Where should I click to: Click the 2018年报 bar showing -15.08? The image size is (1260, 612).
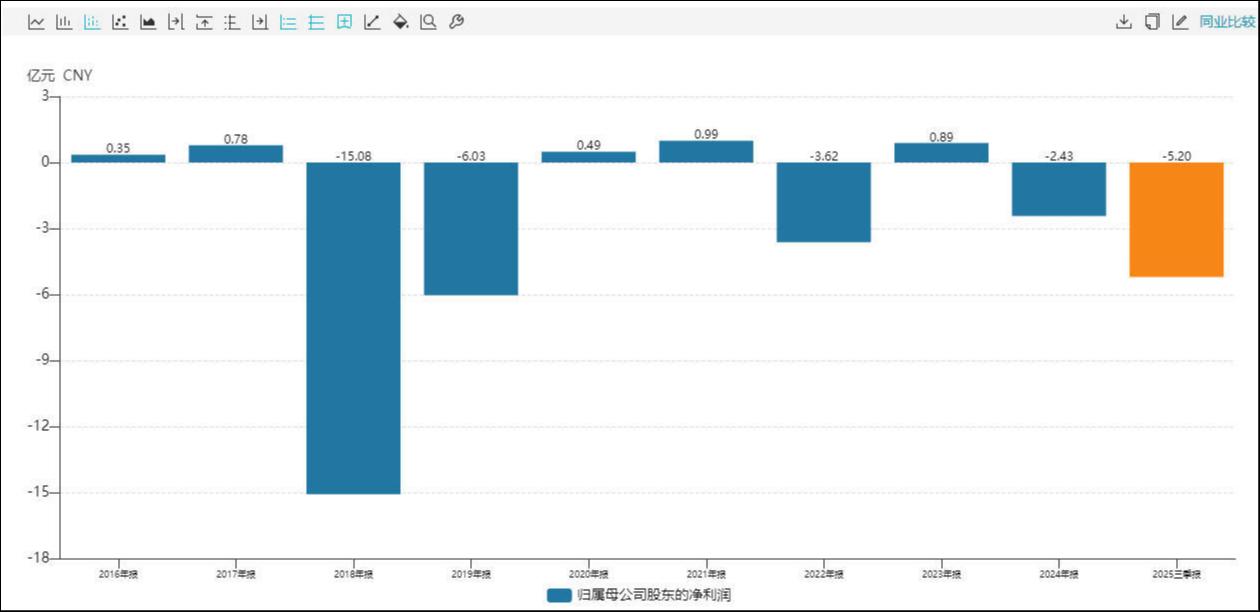[353, 328]
